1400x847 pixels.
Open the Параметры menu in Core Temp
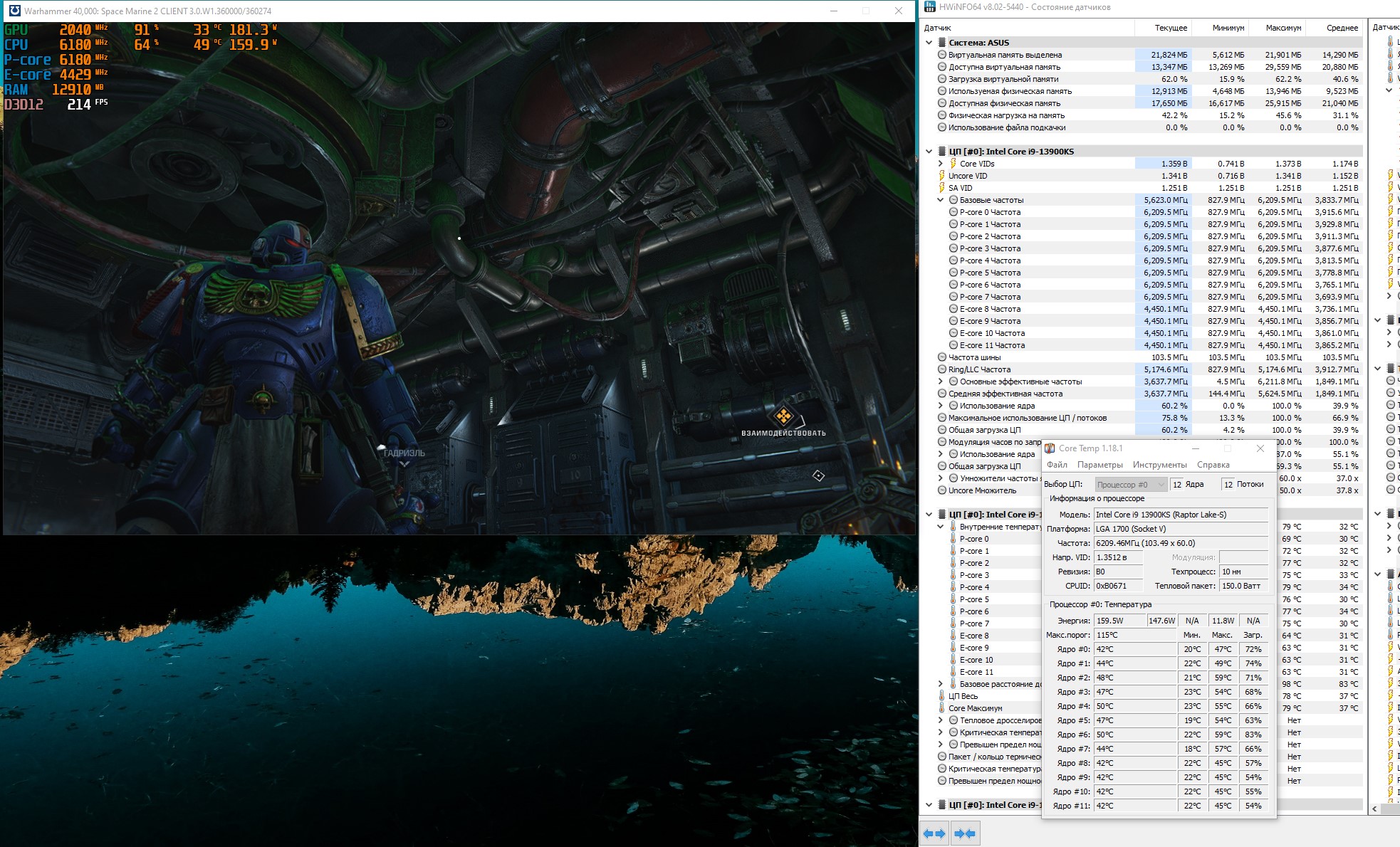1099,465
